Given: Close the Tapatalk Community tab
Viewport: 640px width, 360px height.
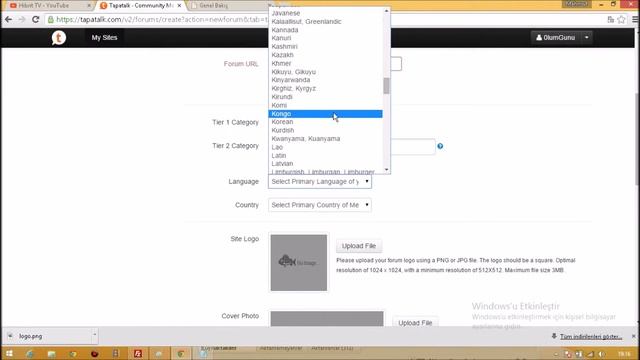Looking at the screenshot, I should tap(179, 6).
